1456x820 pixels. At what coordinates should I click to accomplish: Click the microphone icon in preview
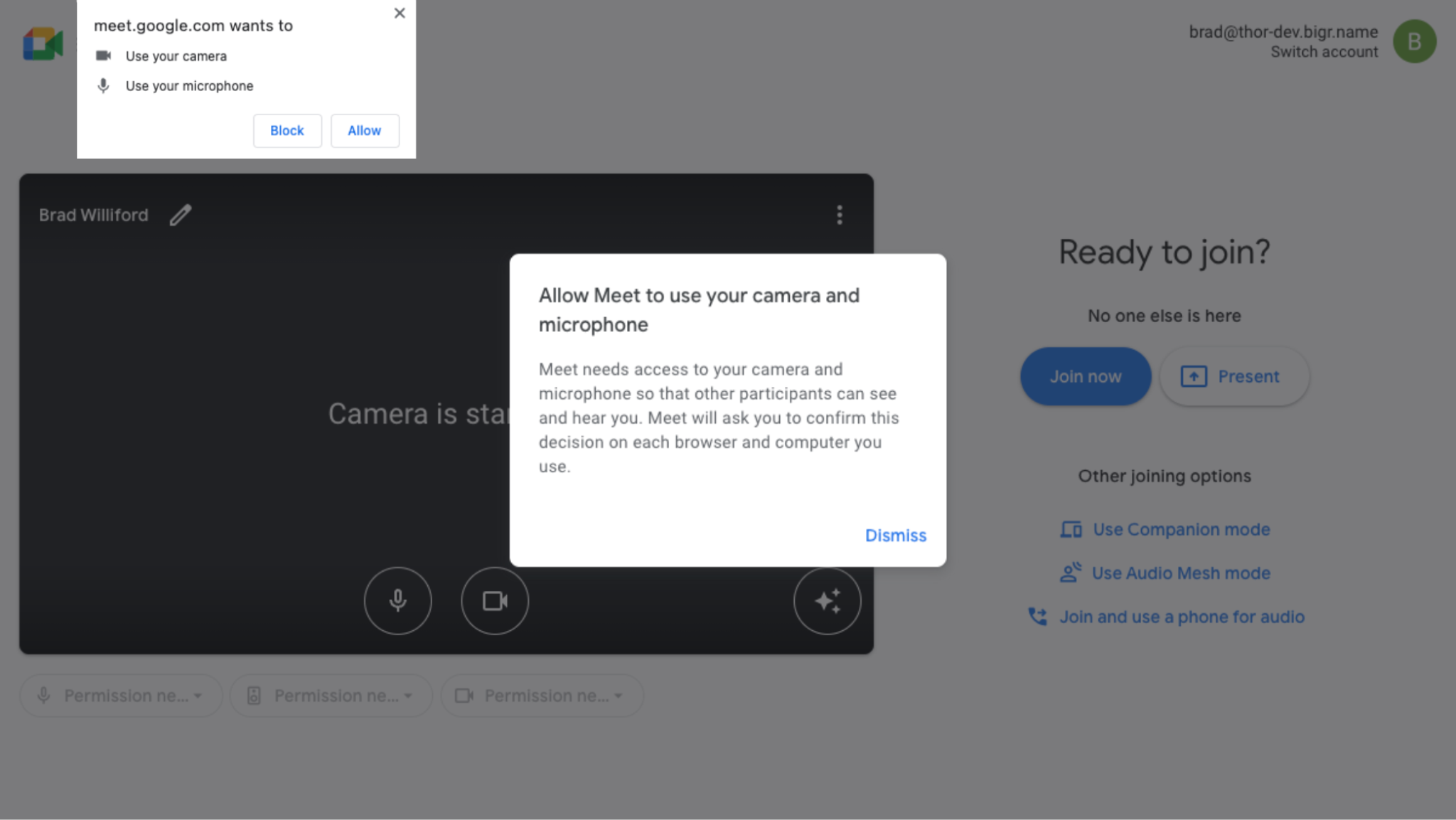[397, 600]
